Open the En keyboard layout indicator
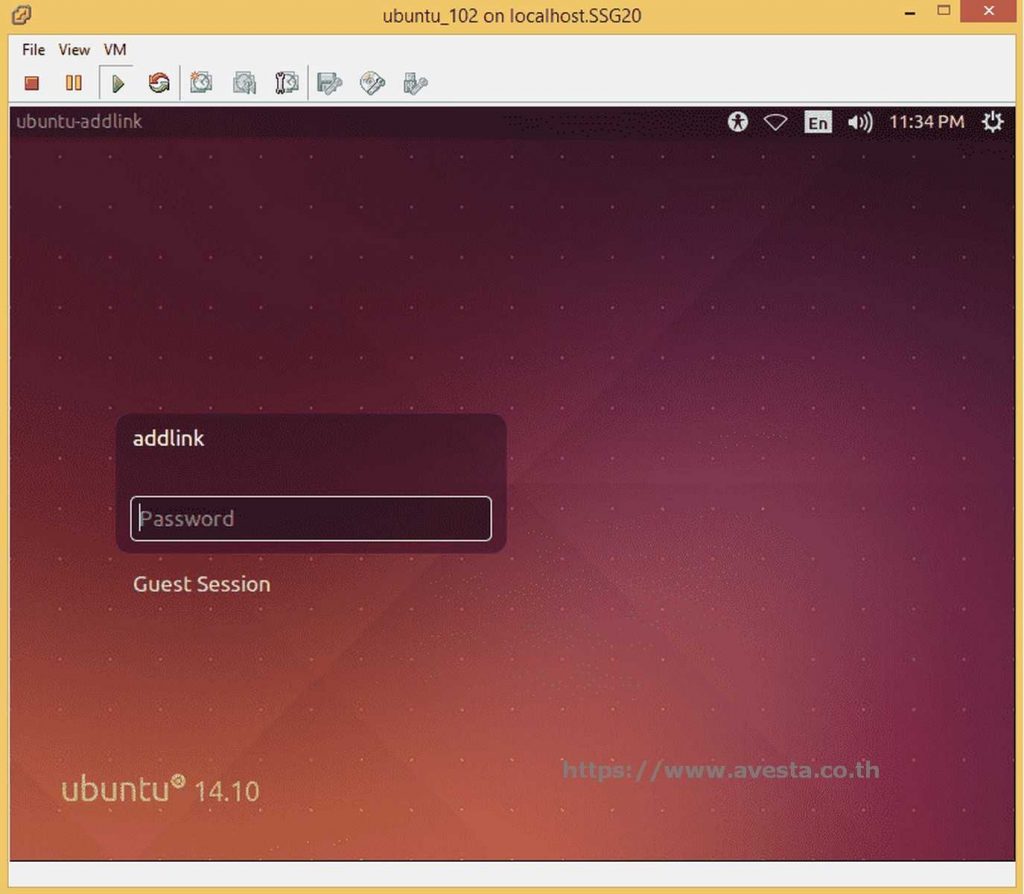Image resolution: width=1024 pixels, height=894 pixels. pos(818,122)
